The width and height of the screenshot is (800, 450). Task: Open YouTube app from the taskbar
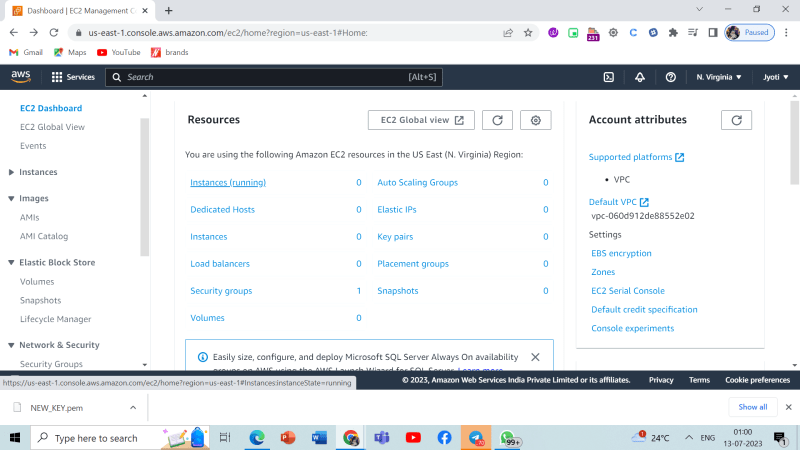point(413,438)
